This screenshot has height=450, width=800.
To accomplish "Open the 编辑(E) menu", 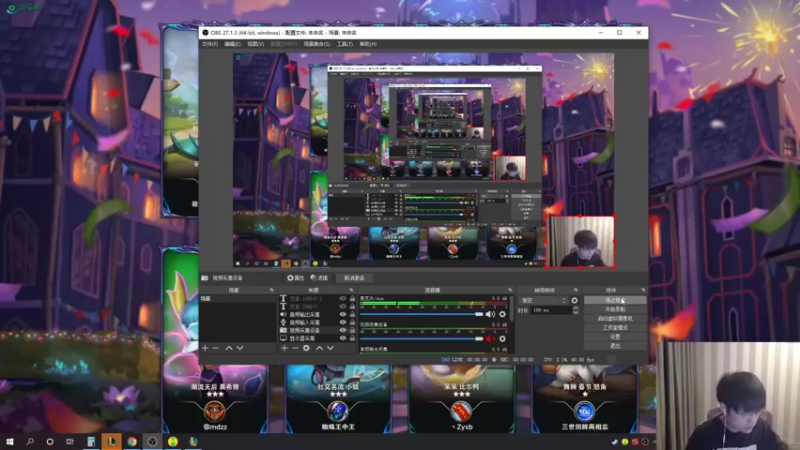I will point(233,44).
